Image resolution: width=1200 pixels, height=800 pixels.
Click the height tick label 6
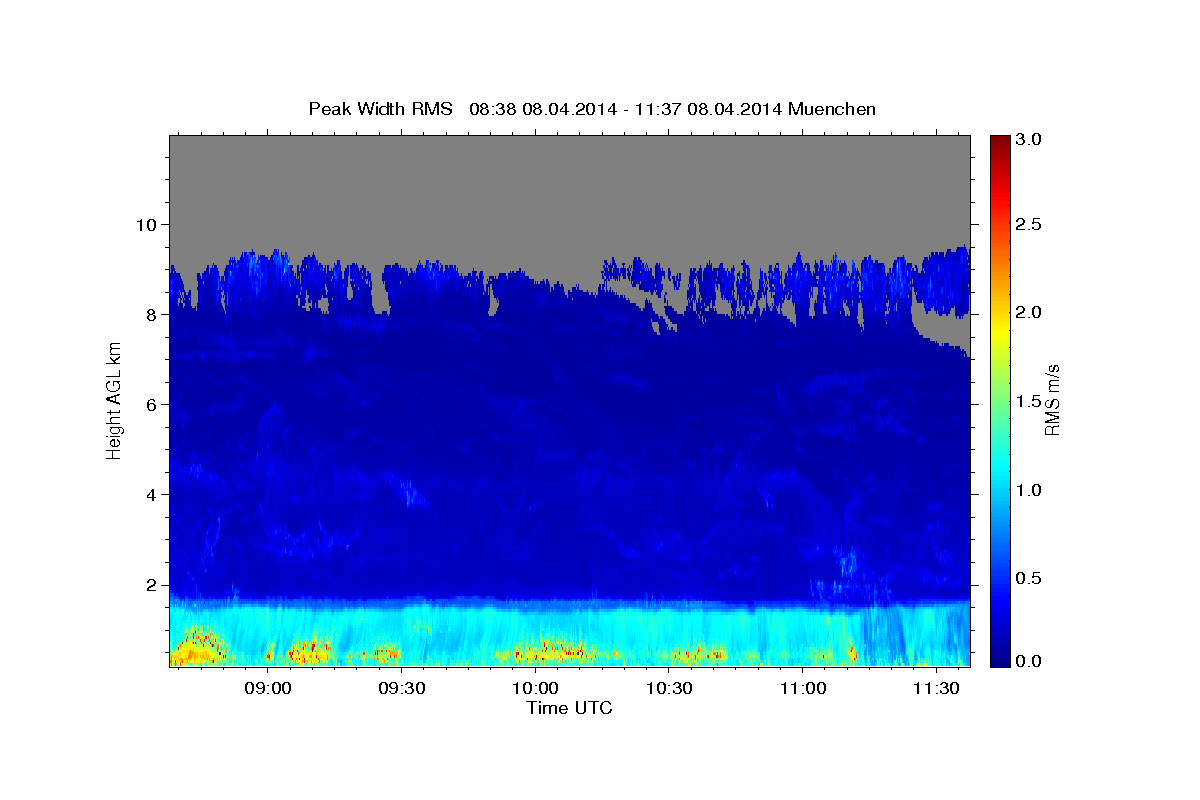(x=152, y=404)
